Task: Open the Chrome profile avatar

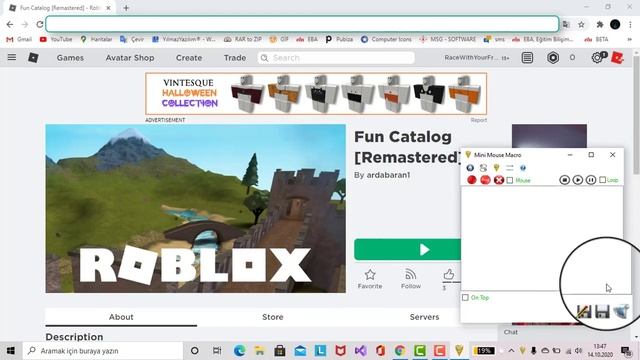Action: click(x=615, y=24)
